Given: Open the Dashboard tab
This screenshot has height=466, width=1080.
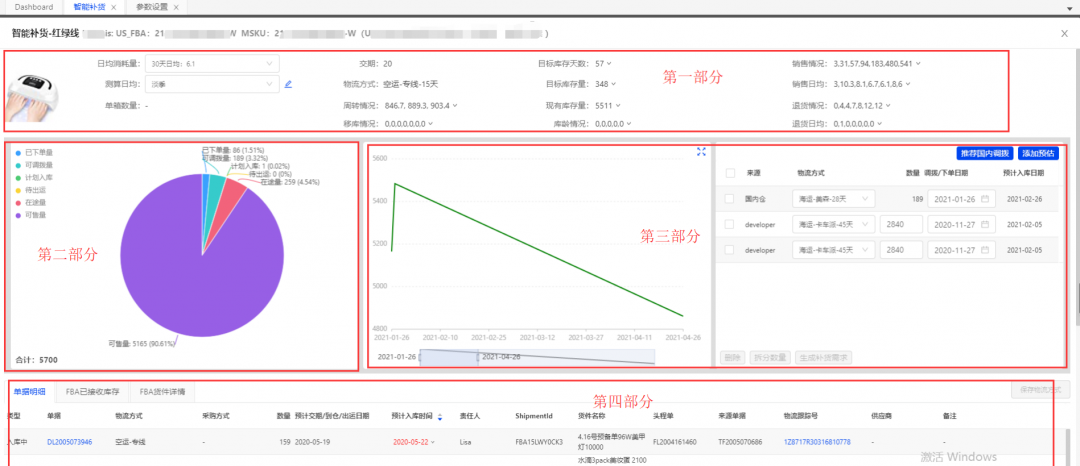Looking at the screenshot, I should [x=33, y=7].
